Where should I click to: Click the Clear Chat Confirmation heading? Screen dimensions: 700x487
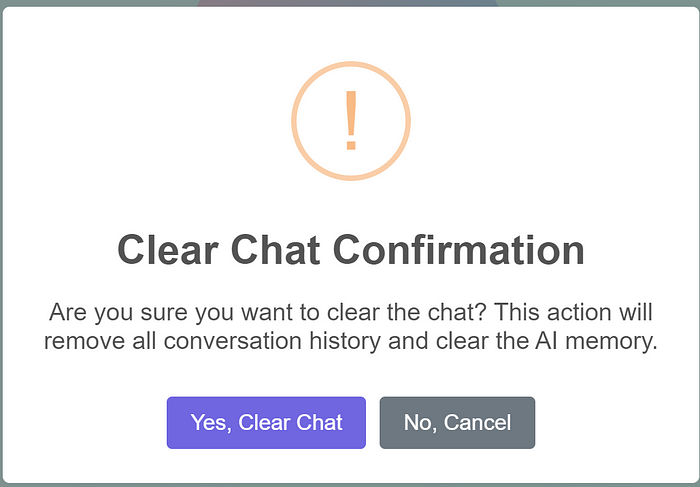(350, 250)
